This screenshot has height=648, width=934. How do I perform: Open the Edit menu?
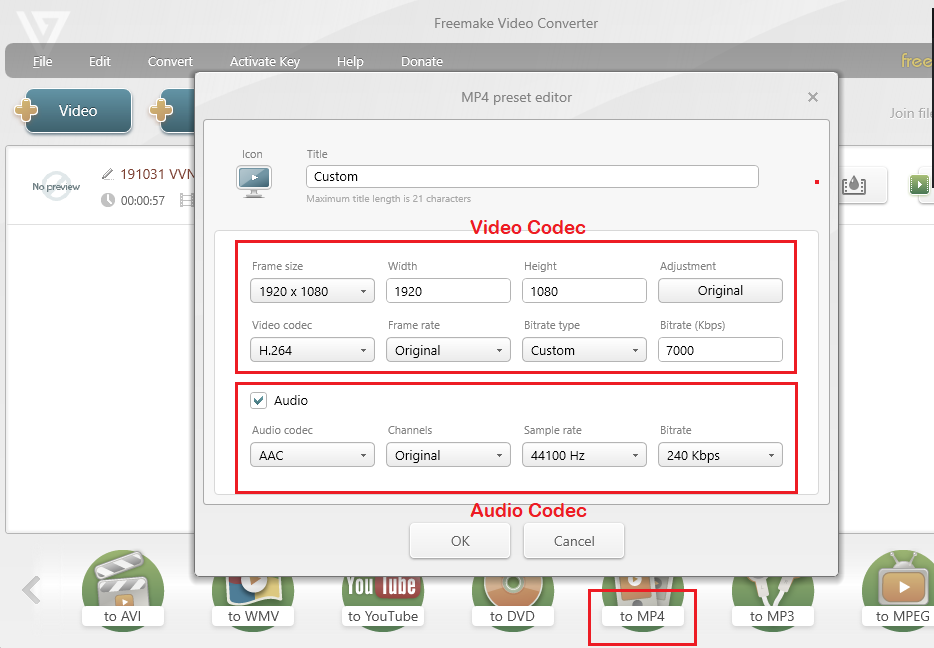point(99,61)
